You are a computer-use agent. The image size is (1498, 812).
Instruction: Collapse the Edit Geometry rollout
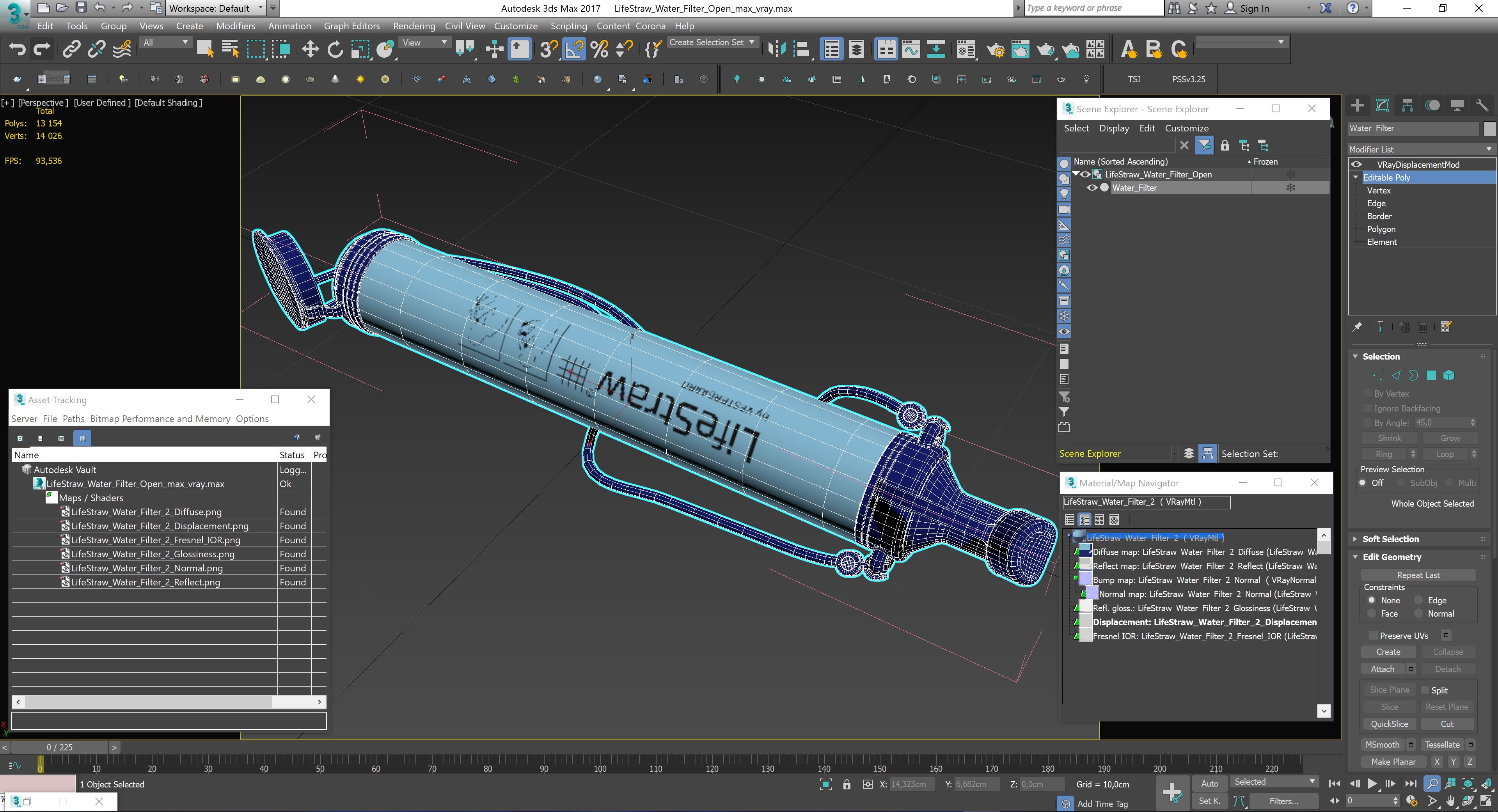click(1392, 557)
